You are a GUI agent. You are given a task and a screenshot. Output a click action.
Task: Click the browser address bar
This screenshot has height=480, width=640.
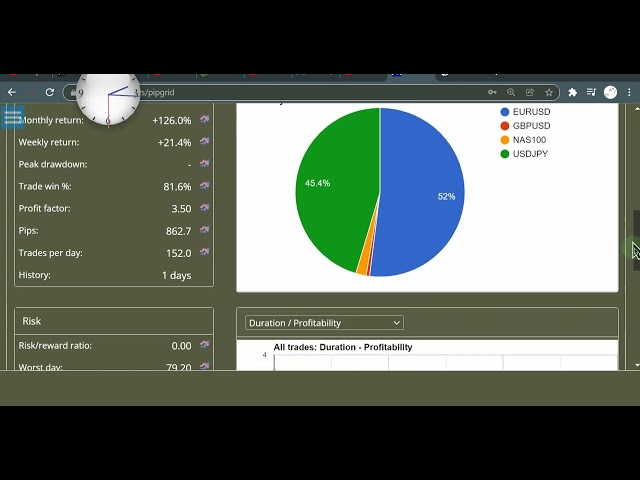(x=300, y=92)
